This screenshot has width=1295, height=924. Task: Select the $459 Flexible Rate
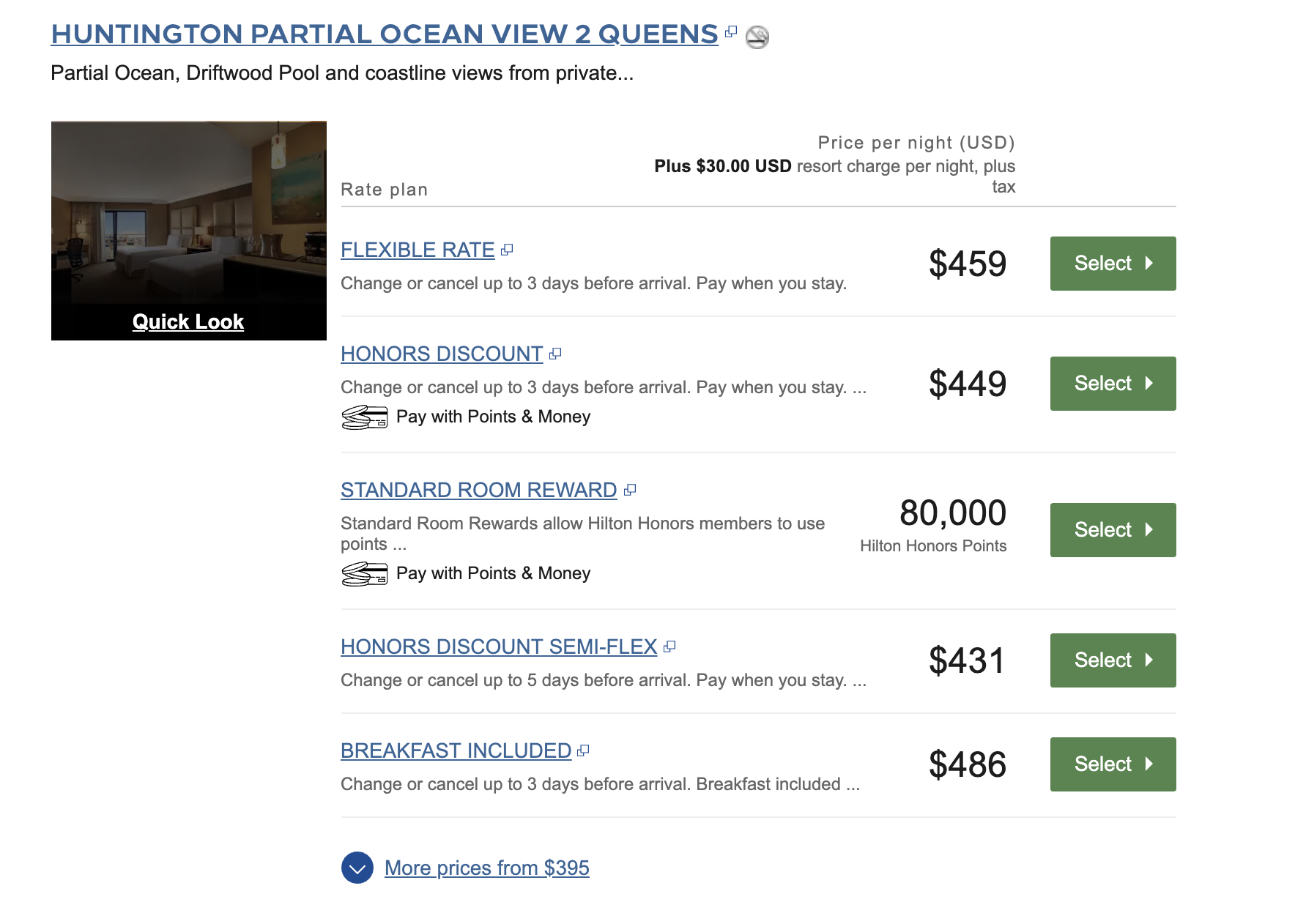point(1113,264)
